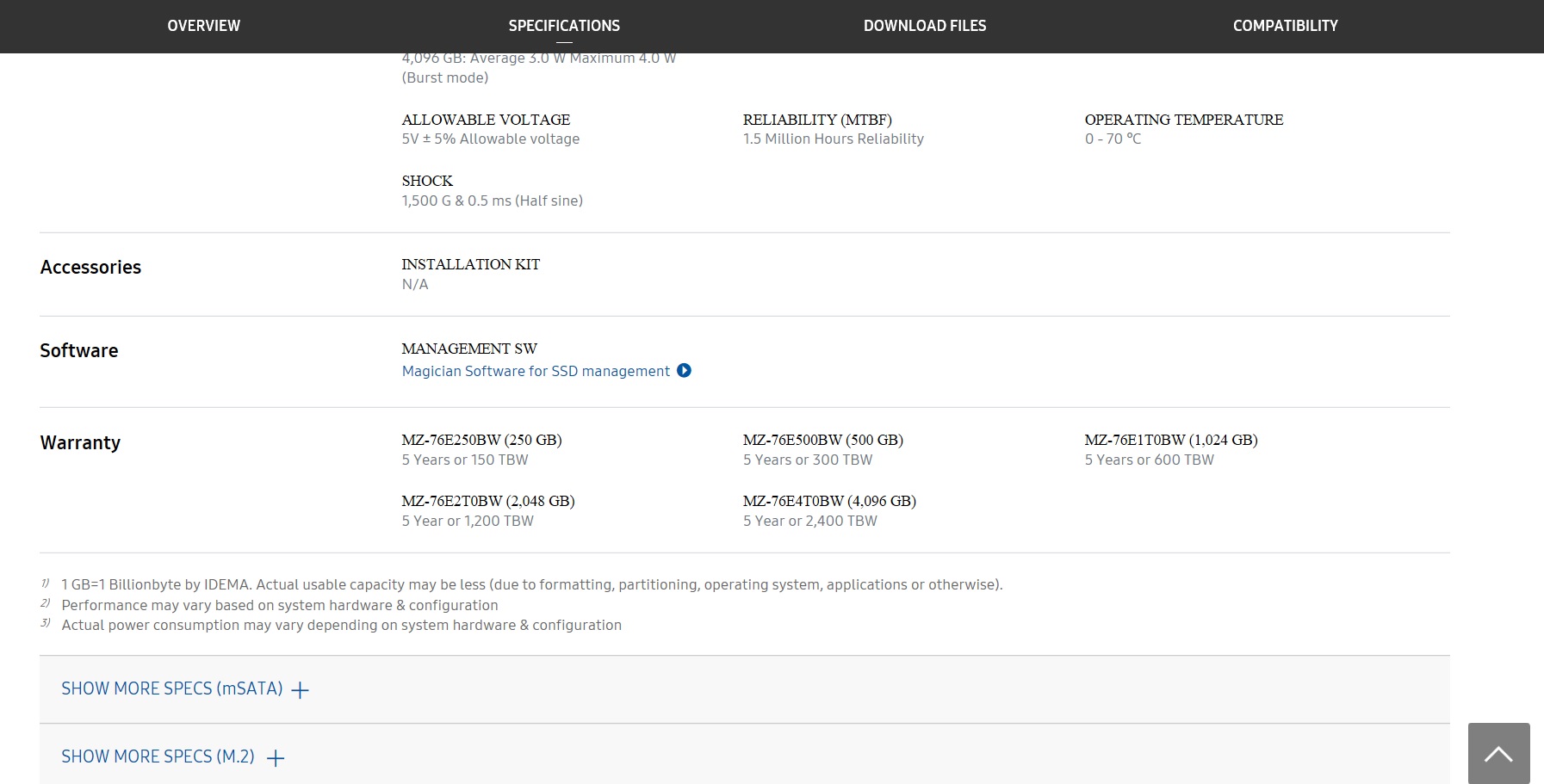Expand SHOW MORE SPECS (mSATA) section
Viewport: 1544px width, 784px height.
tap(172, 689)
